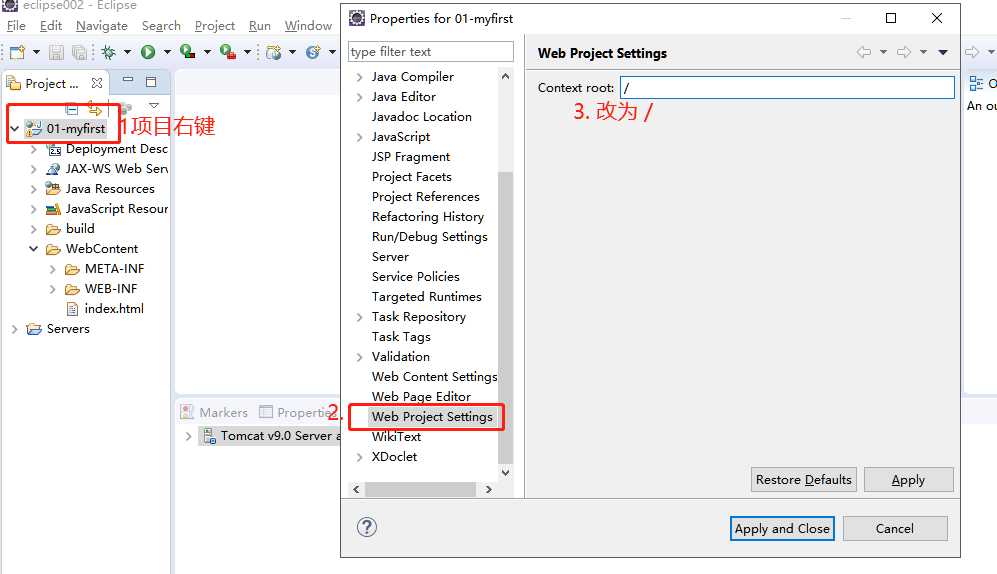997x574 pixels.
Task: Expand the JAX-WS Web Services node
Action: pos(34,169)
